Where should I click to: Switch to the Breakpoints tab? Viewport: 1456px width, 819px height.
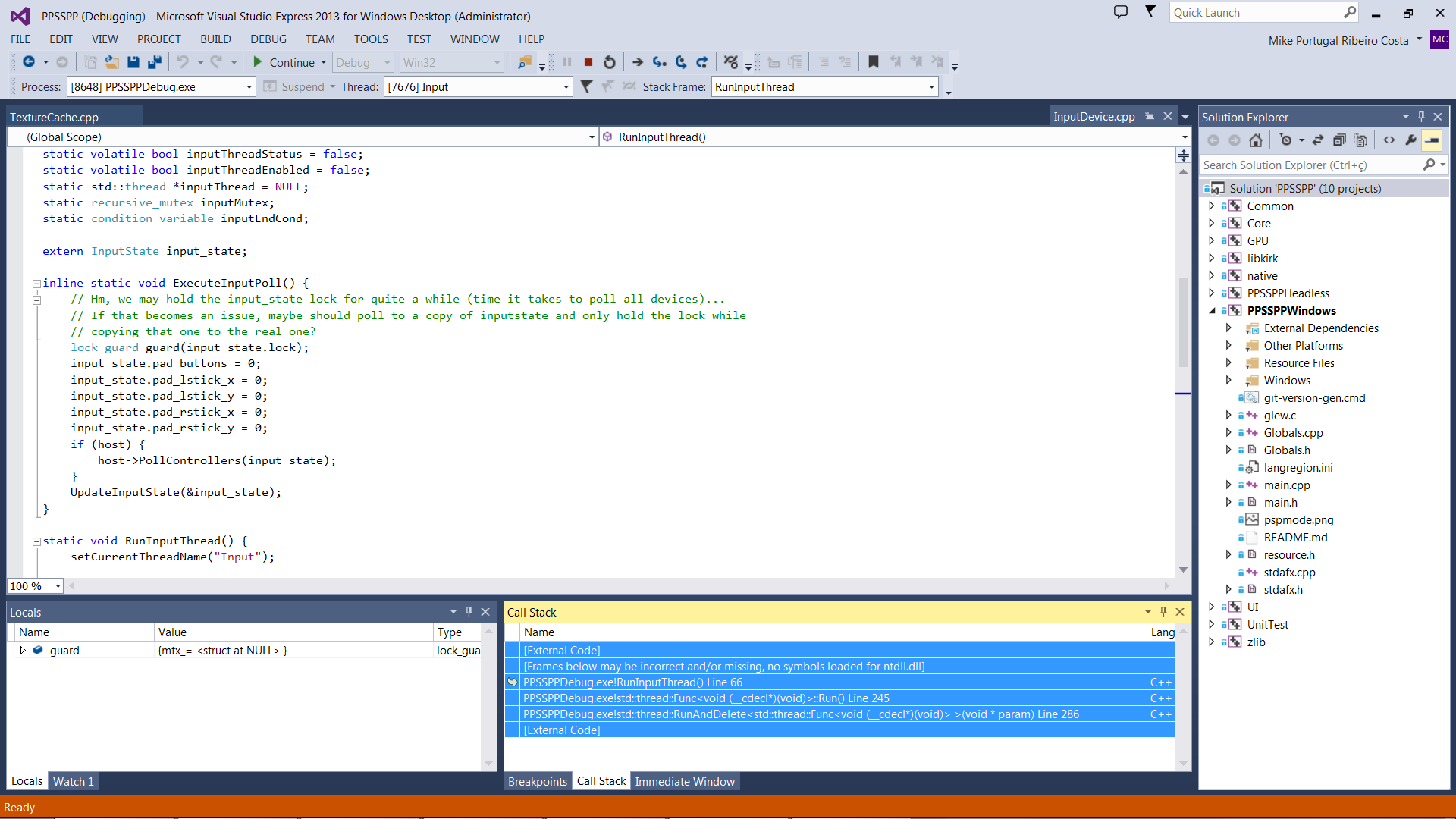pos(537,782)
